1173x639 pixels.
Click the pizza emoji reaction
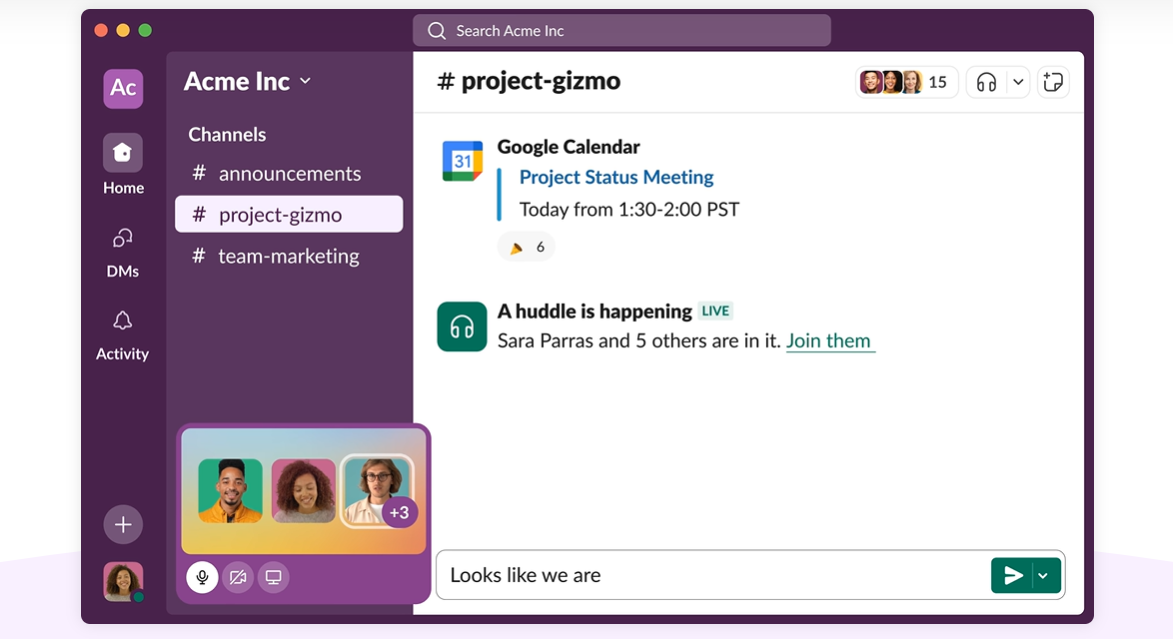click(x=525, y=246)
